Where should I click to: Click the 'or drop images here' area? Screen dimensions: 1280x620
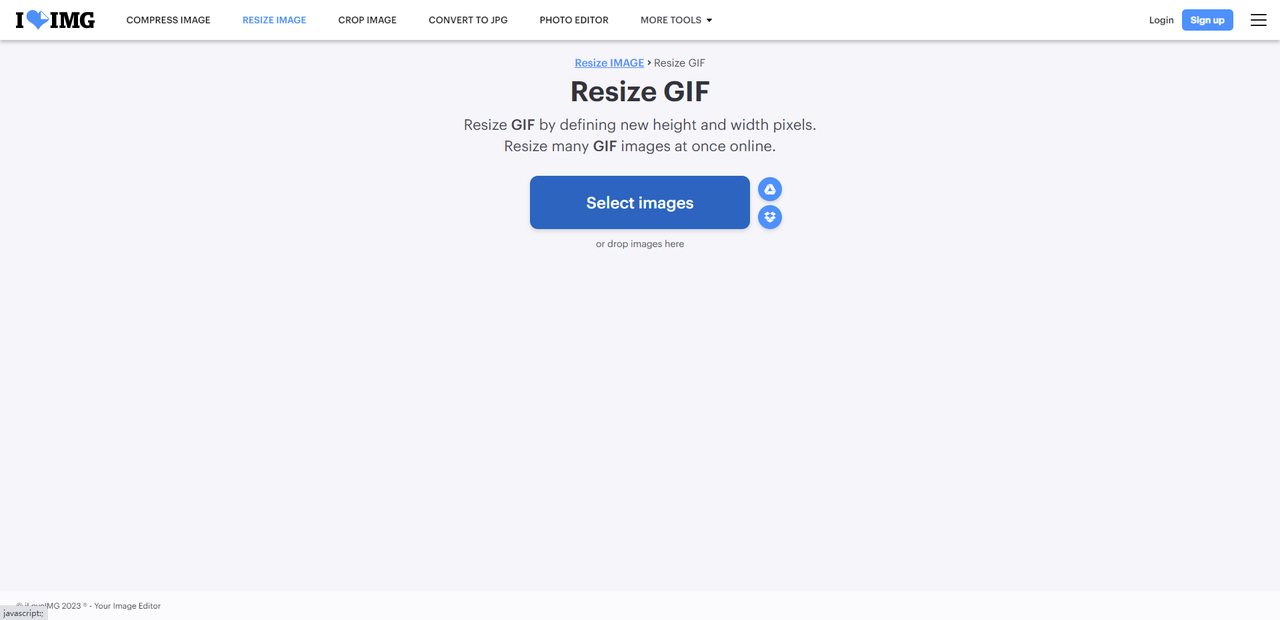coord(640,244)
